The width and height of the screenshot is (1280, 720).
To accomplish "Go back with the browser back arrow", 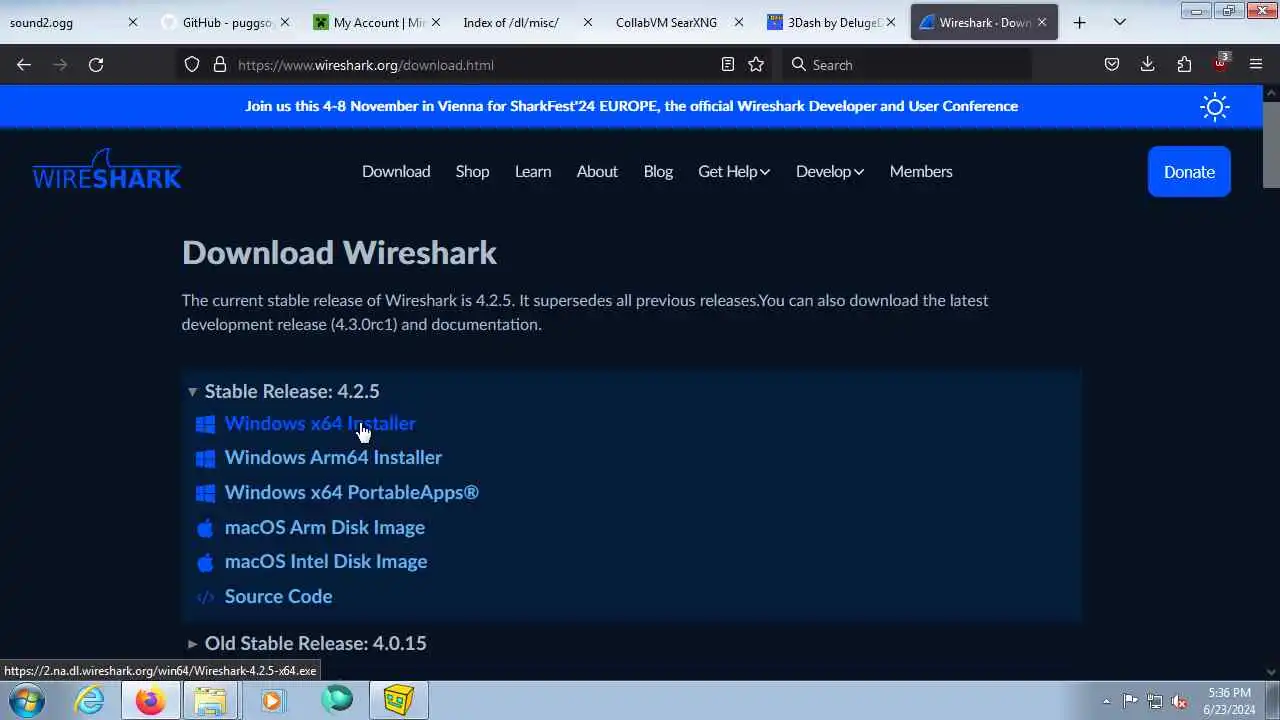I will (x=24, y=65).
